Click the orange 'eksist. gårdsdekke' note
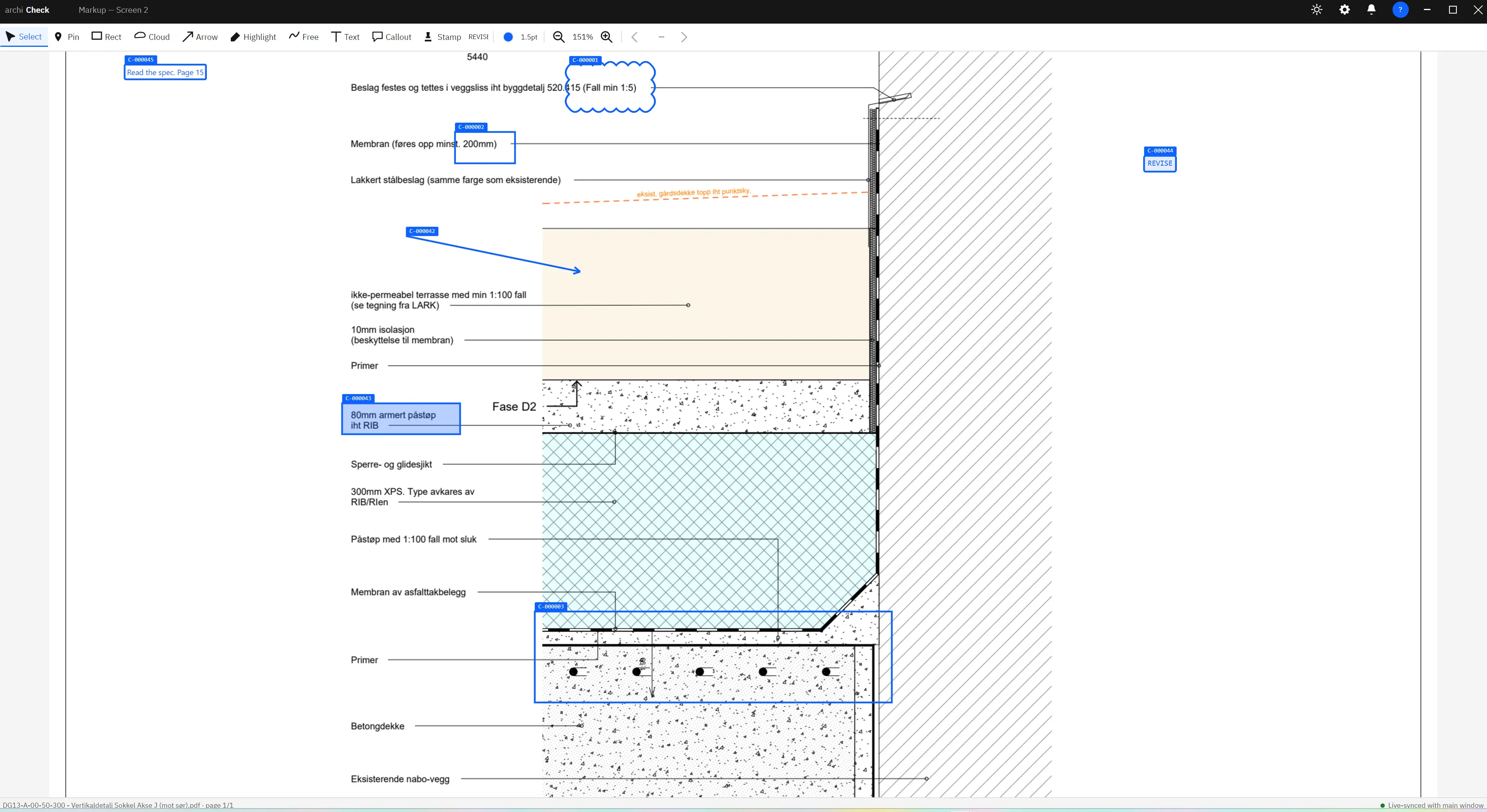This screenshot has height=812, width=1487. tap(693, 193)
